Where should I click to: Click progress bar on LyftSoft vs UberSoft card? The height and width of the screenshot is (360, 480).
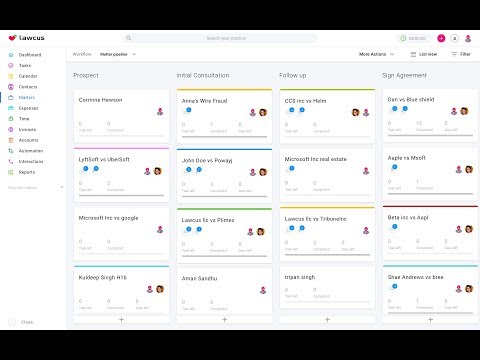click(x=121, y=195)
